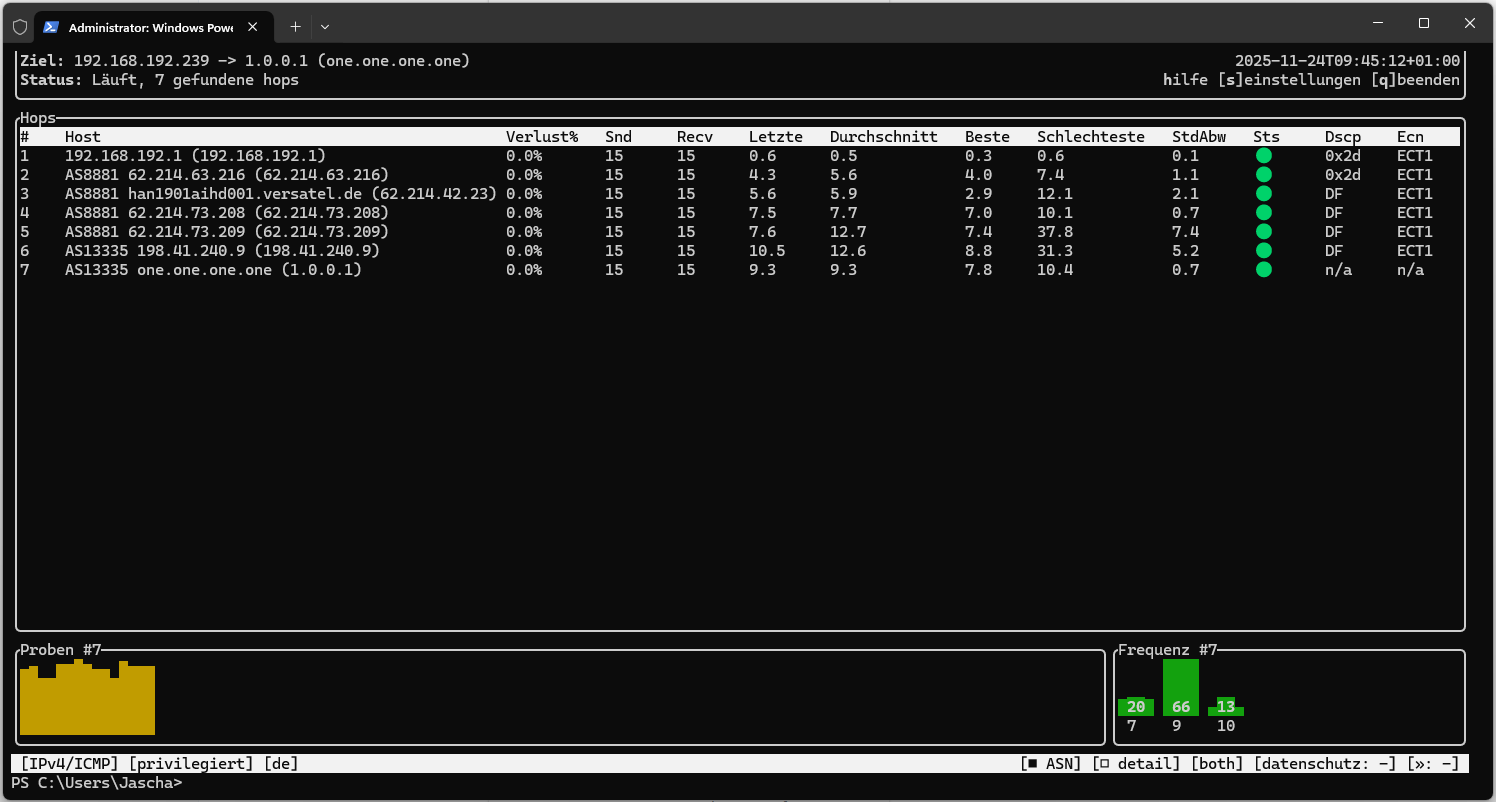The image size is (1496, 802).
Task: Select the host AS8881 62.214.73.209
Action: 227,232
